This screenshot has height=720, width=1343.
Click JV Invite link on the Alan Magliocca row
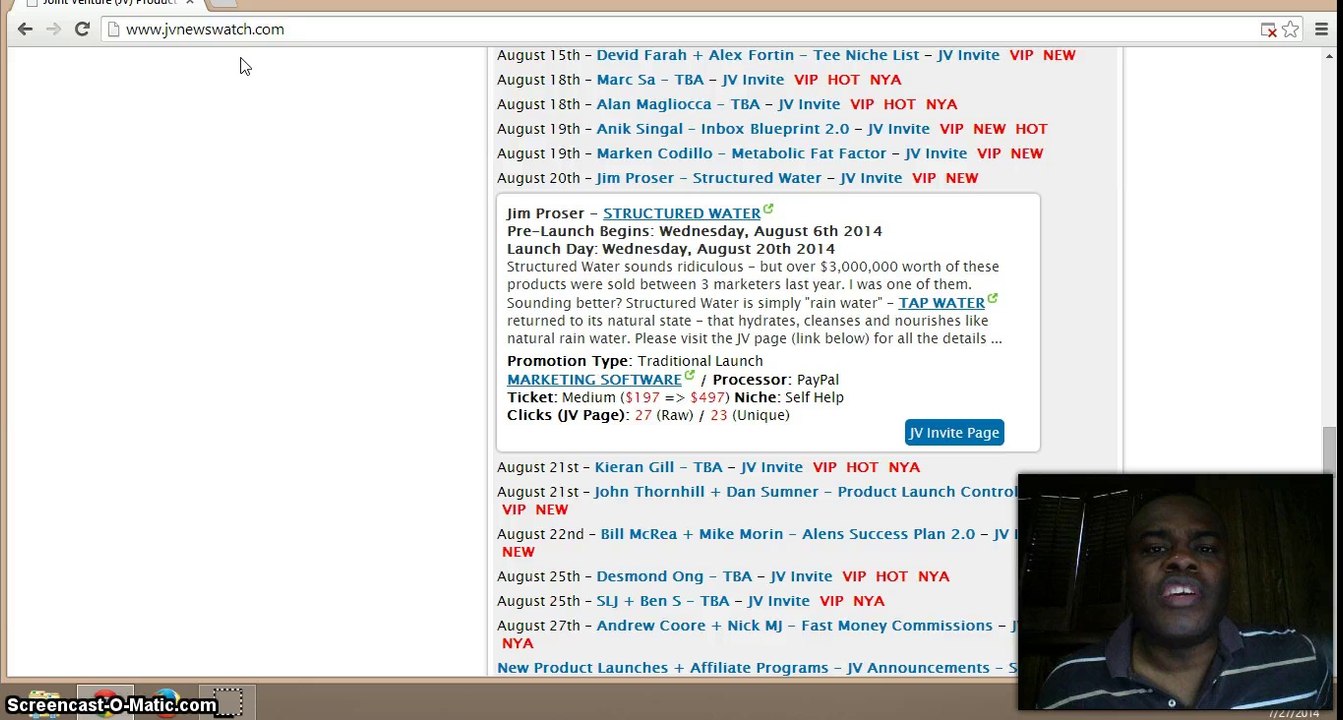(x=809, y=104)
